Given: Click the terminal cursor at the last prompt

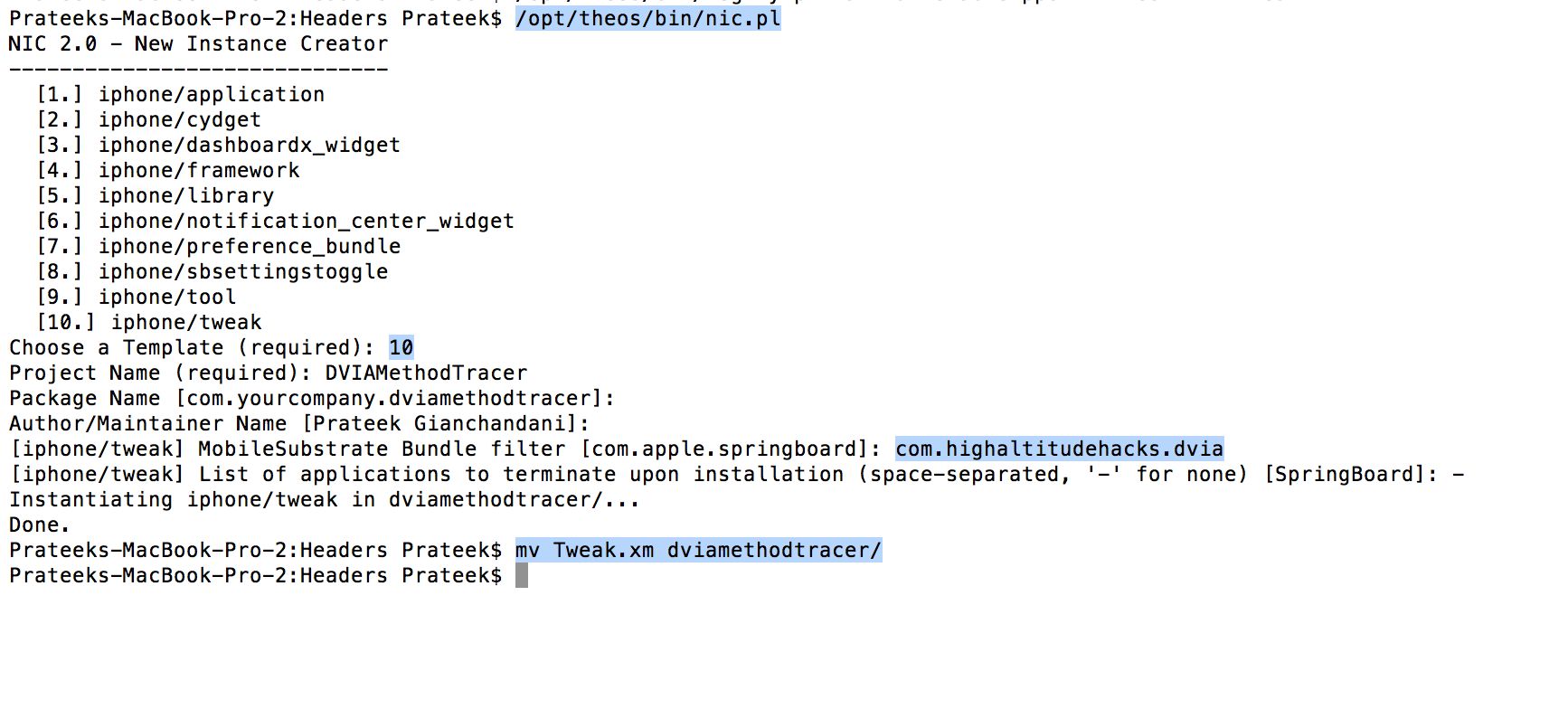Looking at the screenshot, I should [522, 576].
